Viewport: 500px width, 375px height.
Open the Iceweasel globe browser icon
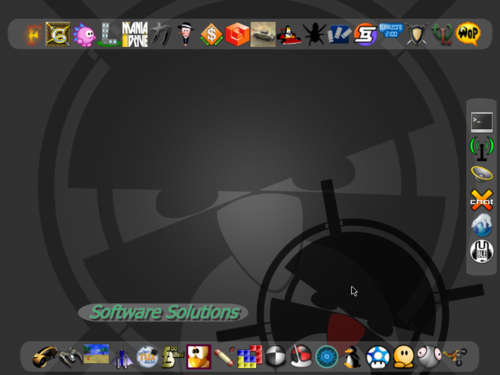(x=482, y=225)
